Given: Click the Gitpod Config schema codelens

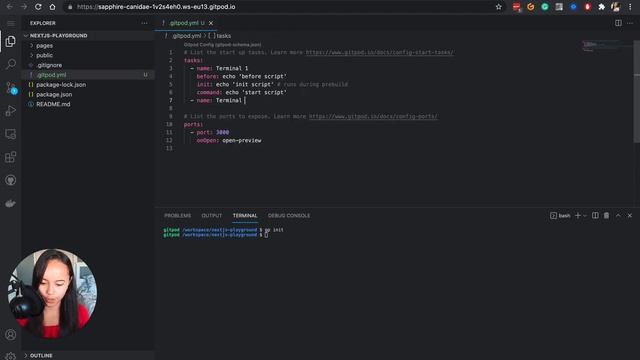Looking at the screenshot, I should 222,44.
